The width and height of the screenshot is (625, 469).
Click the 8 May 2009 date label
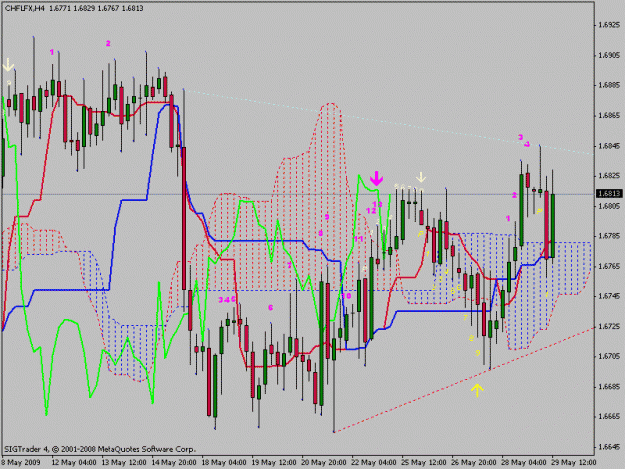21,462
